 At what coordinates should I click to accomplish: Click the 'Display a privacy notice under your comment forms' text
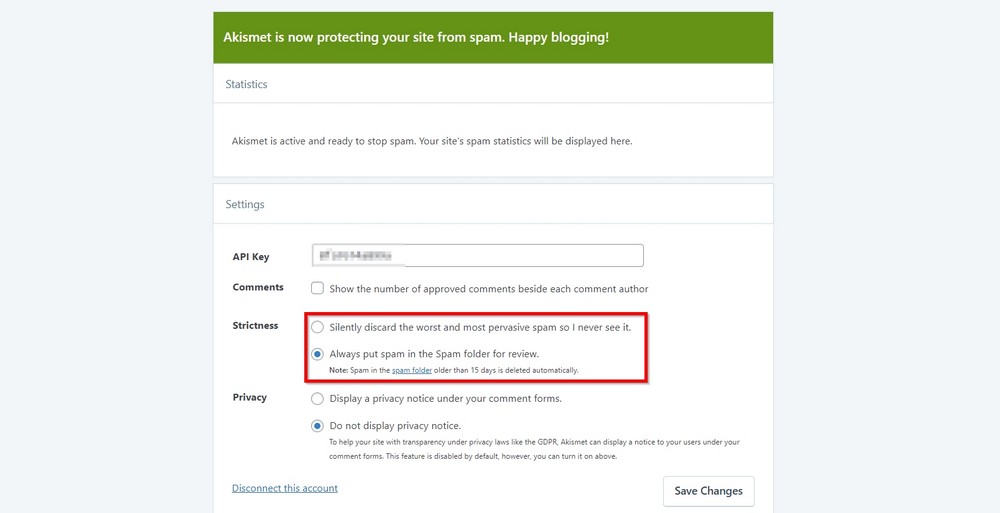tap(446, 399)
